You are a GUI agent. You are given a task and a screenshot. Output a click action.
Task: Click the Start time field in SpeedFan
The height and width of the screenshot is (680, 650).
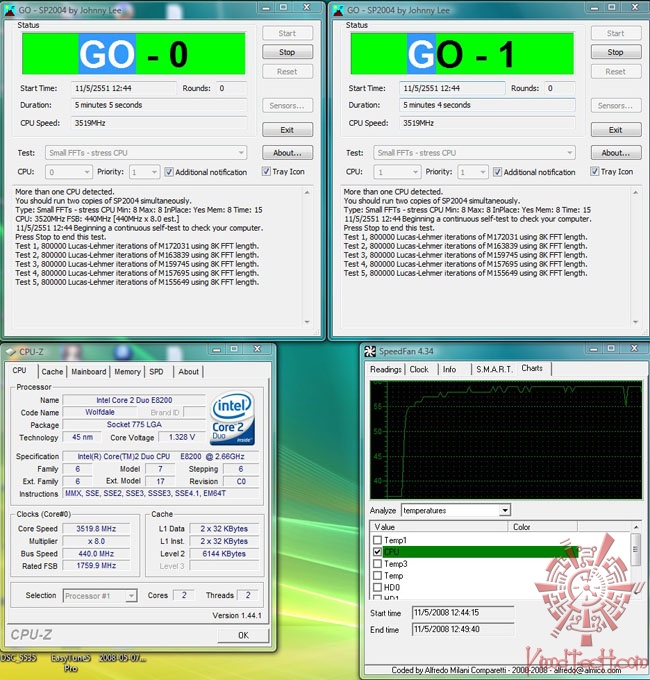click(463, 613)
